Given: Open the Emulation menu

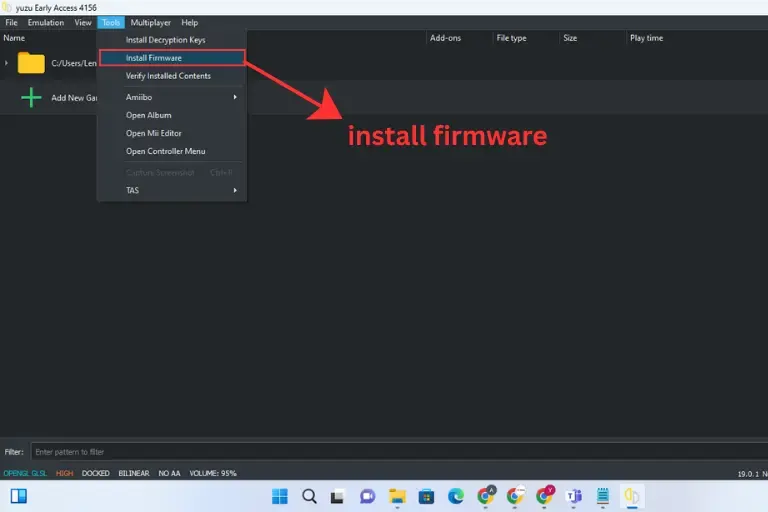Looking at the screenshot, I should 46,23.
